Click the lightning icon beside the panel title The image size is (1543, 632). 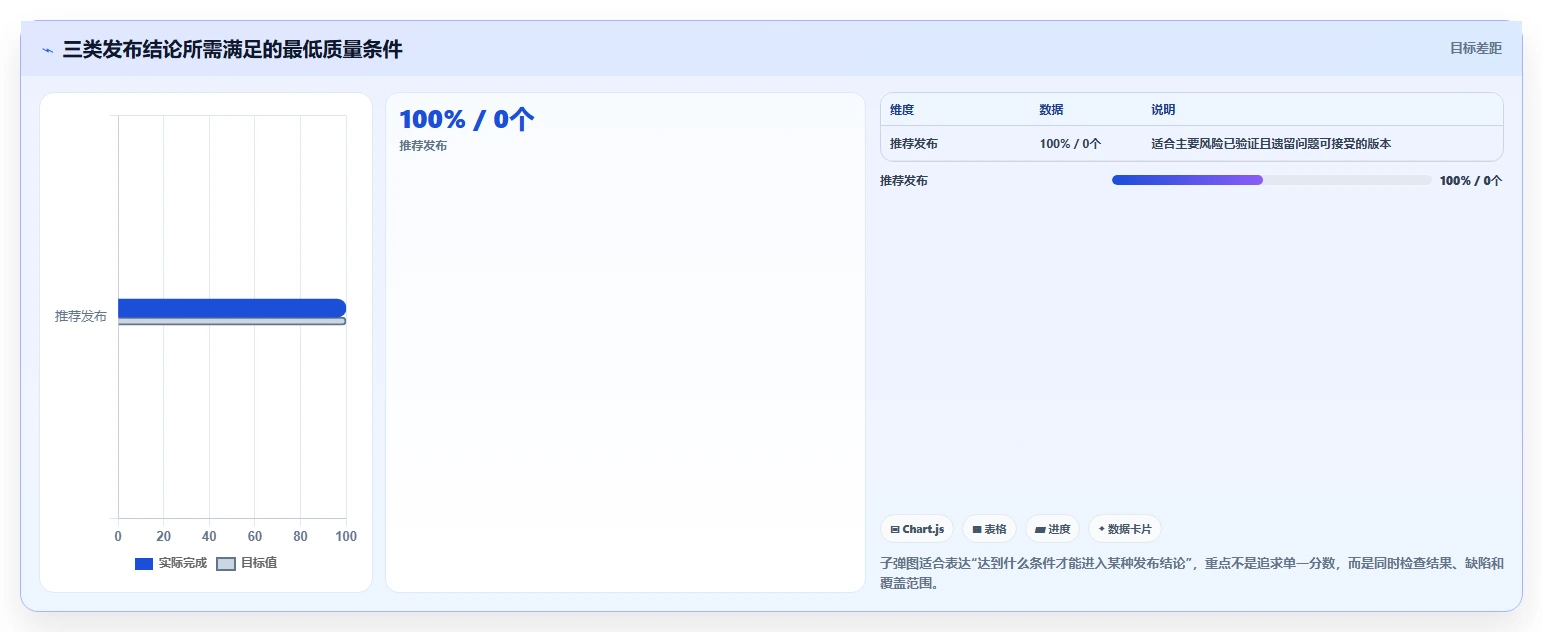pos(47,50)
